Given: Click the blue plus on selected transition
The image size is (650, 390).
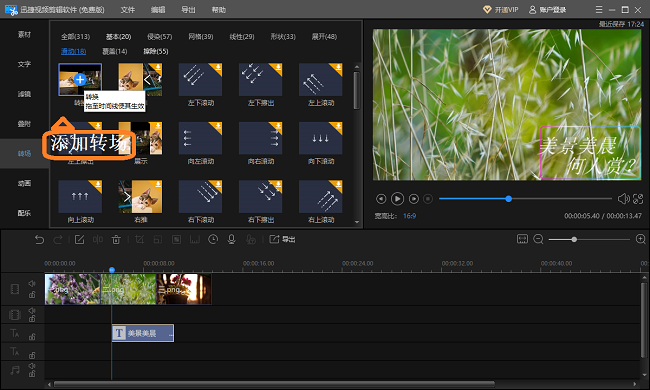Looking at the screenshot, I should coord(80,80).
